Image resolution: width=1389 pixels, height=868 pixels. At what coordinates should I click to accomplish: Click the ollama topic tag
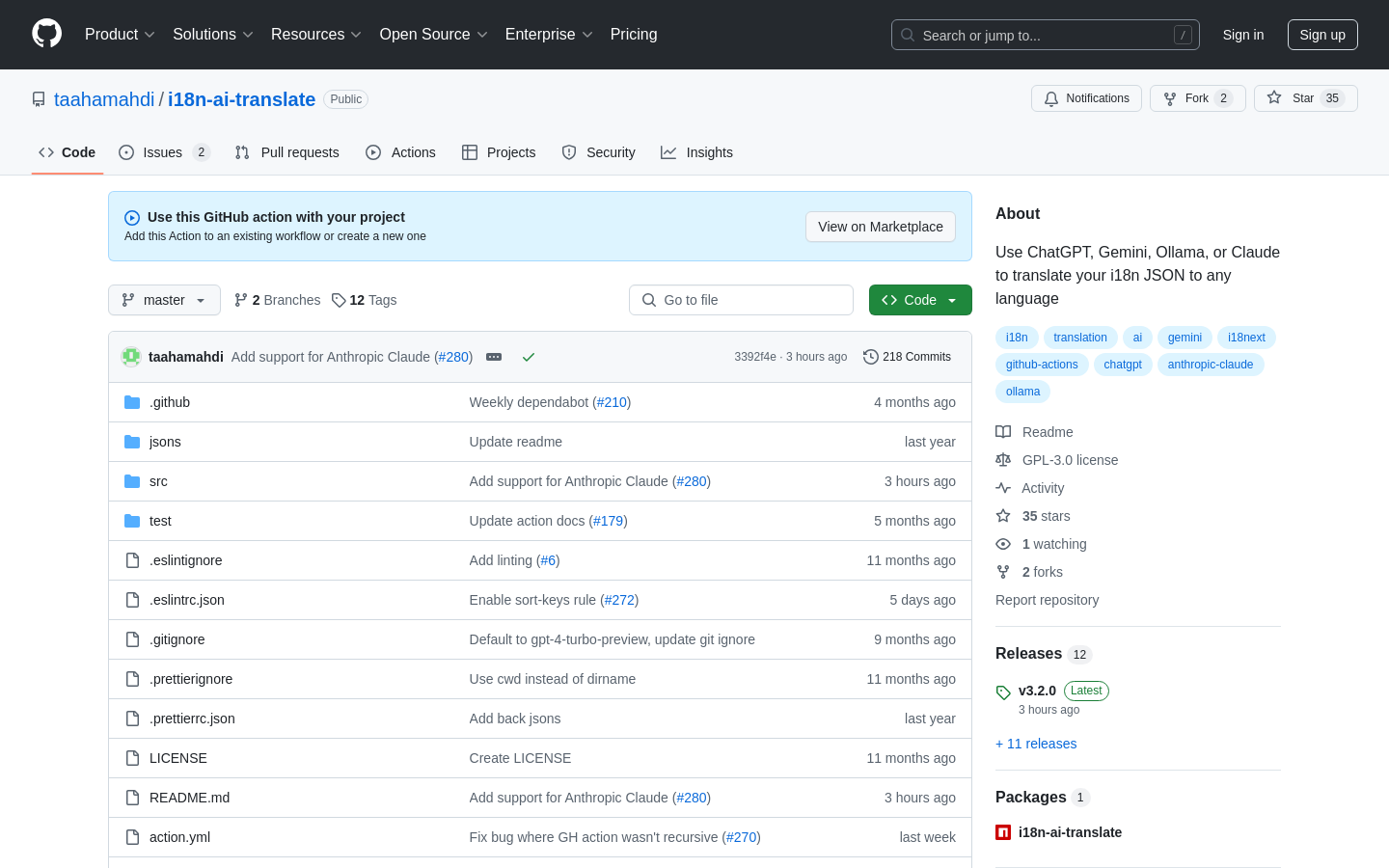1022,392
